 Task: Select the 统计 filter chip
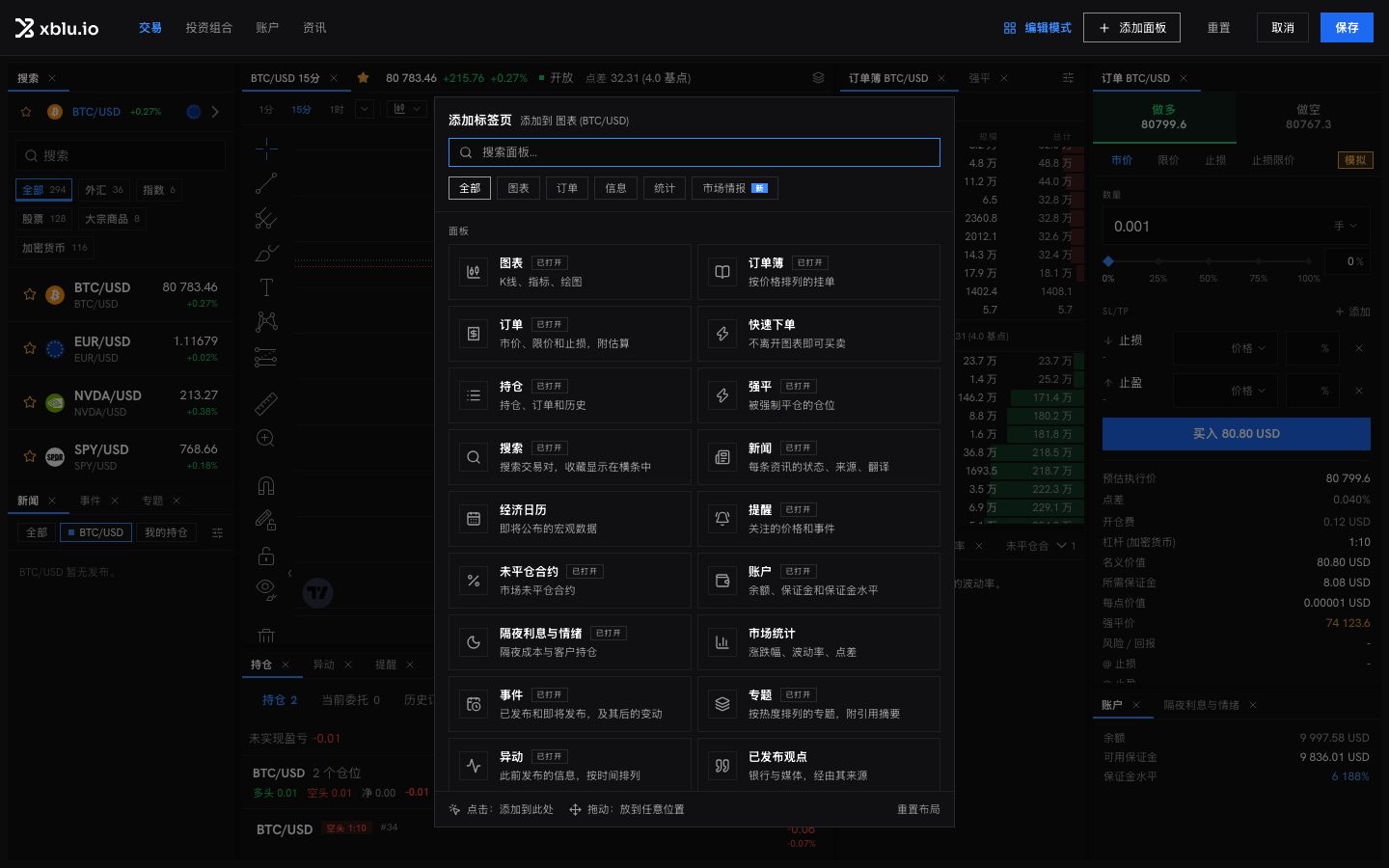coord(665,188)
